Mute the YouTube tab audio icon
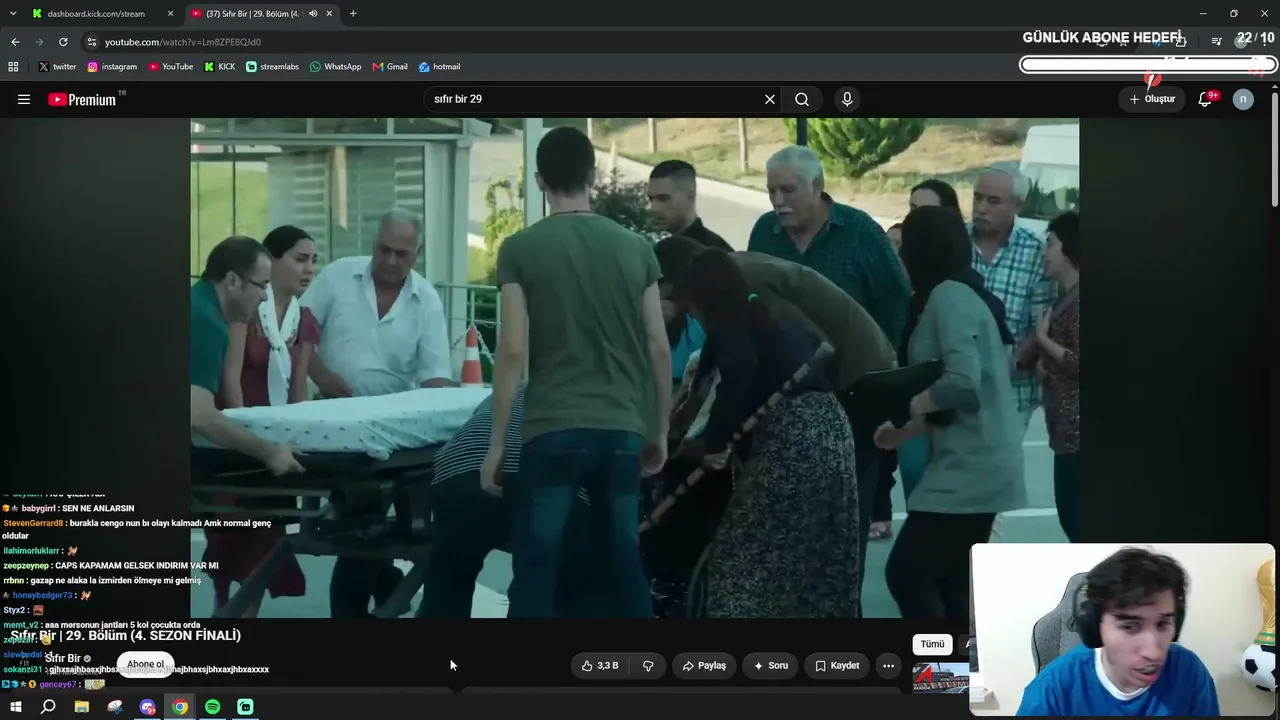This screenshot has height=720, width=1280. [x=313, y=14]
